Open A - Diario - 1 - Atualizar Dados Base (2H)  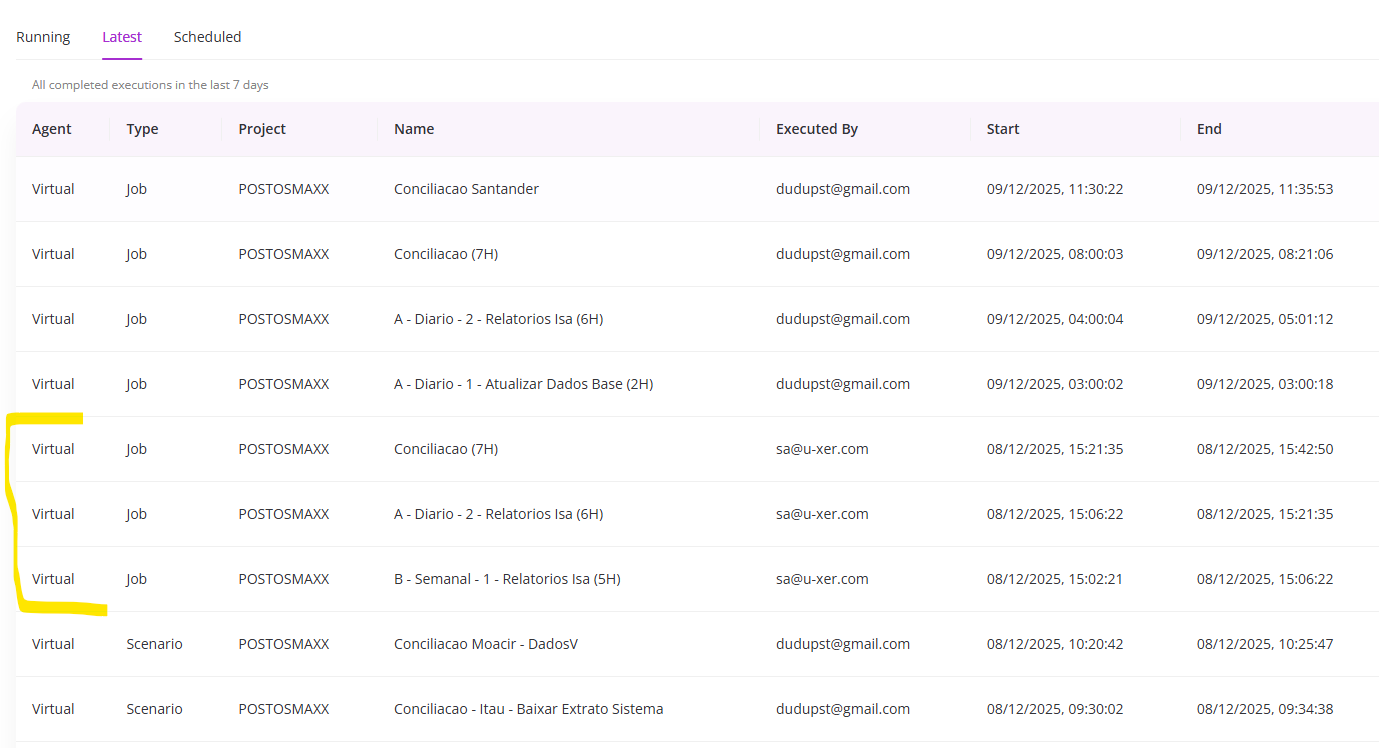click(523, 384)
